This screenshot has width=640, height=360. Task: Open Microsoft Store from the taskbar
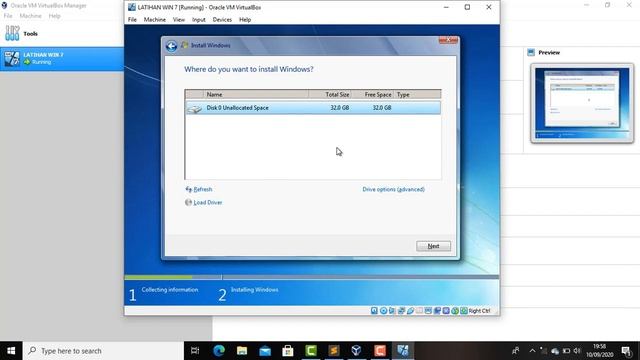click(x=288, y=351)
